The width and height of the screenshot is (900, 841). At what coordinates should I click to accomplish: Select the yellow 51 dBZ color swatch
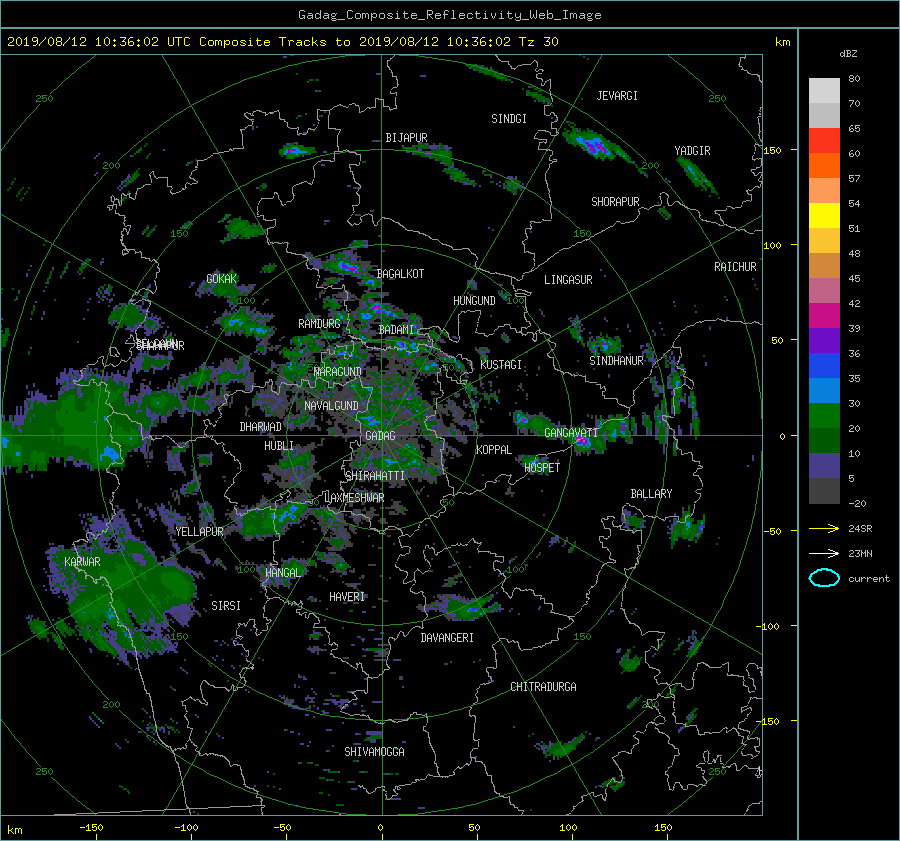point(824,215)
